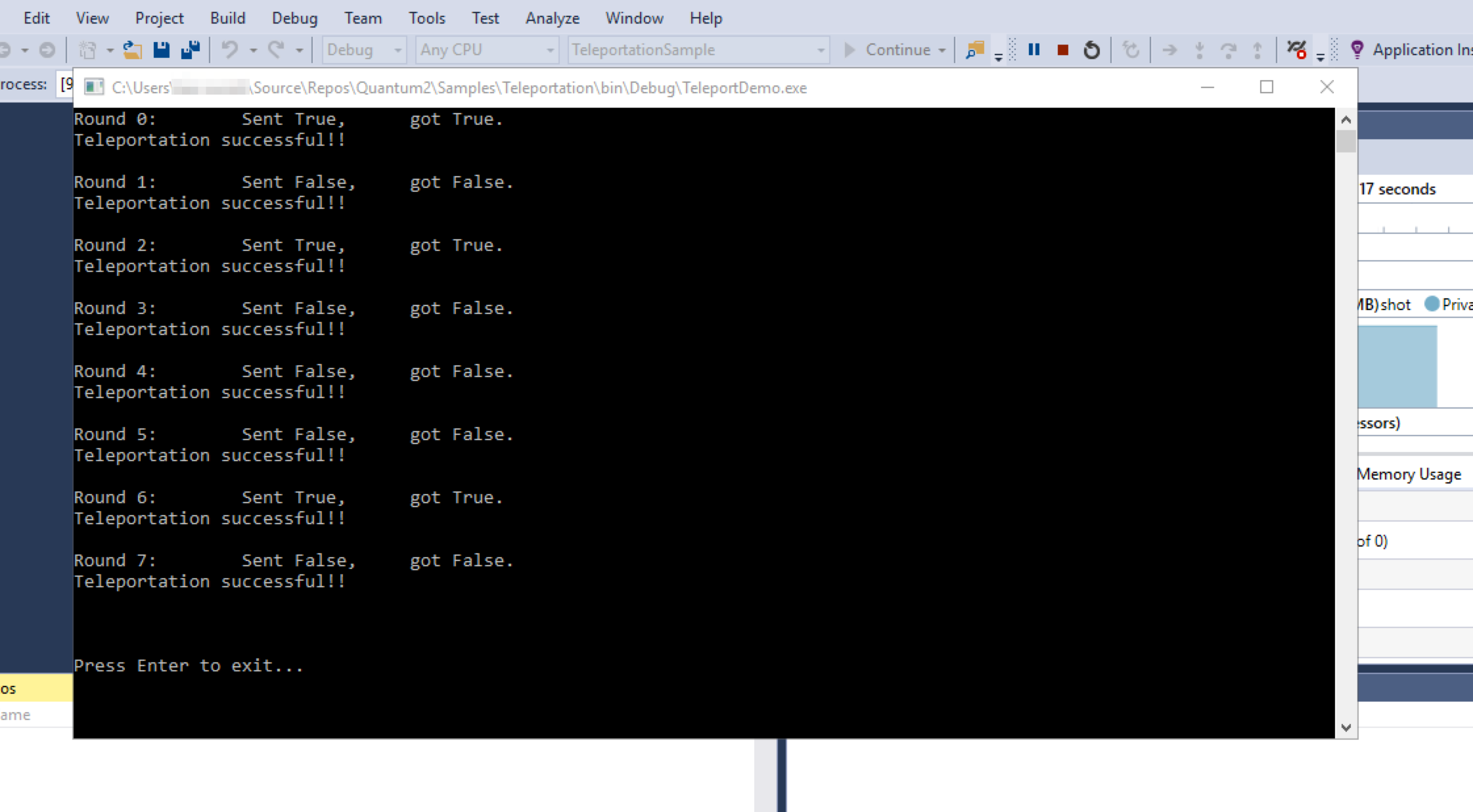This screenshot has height=812, width=1473.
Task: Click the Show Next Statement arrow
Action: pos(1169,50)
